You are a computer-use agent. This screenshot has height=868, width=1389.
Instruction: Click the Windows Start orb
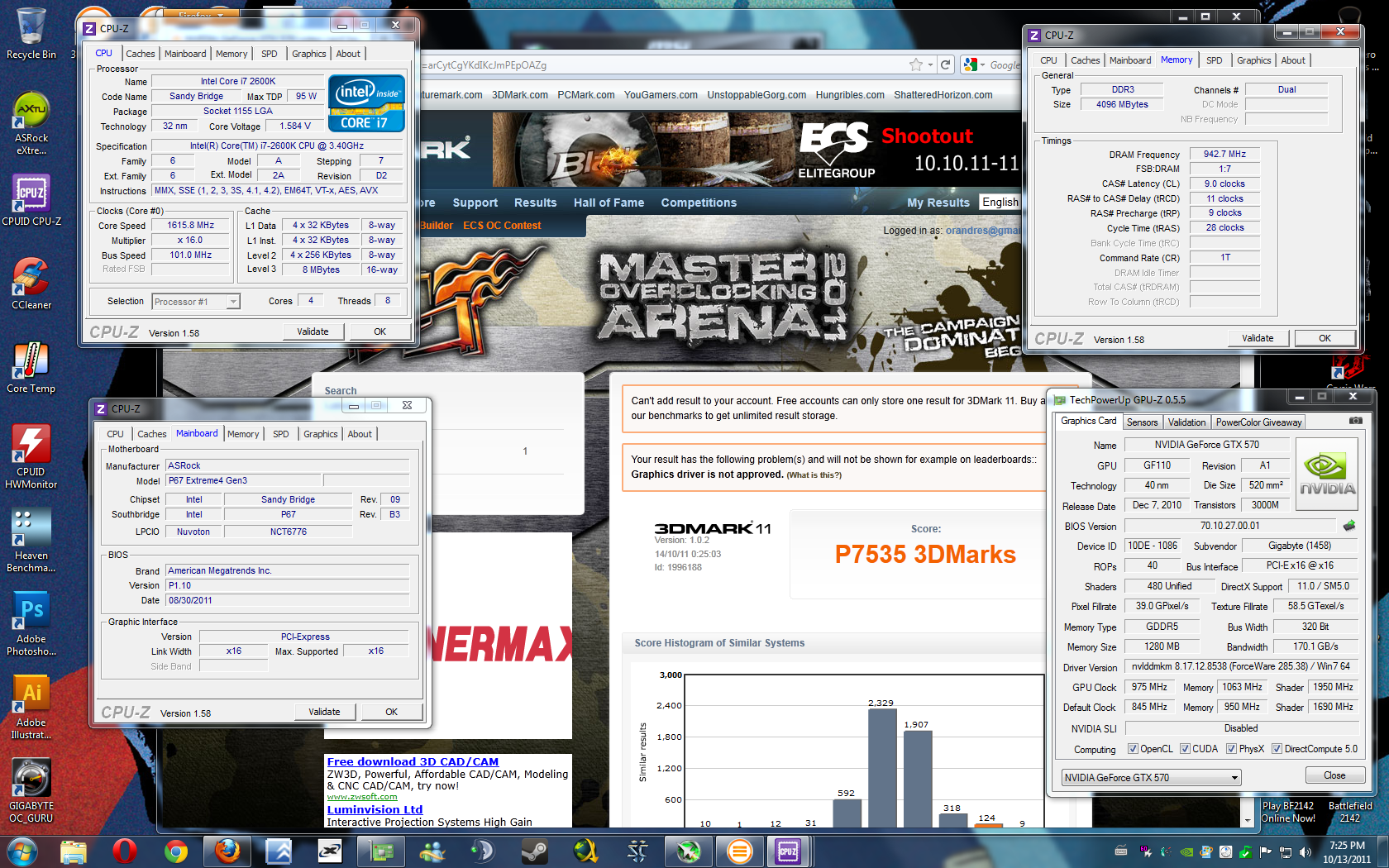pos(21,851)
